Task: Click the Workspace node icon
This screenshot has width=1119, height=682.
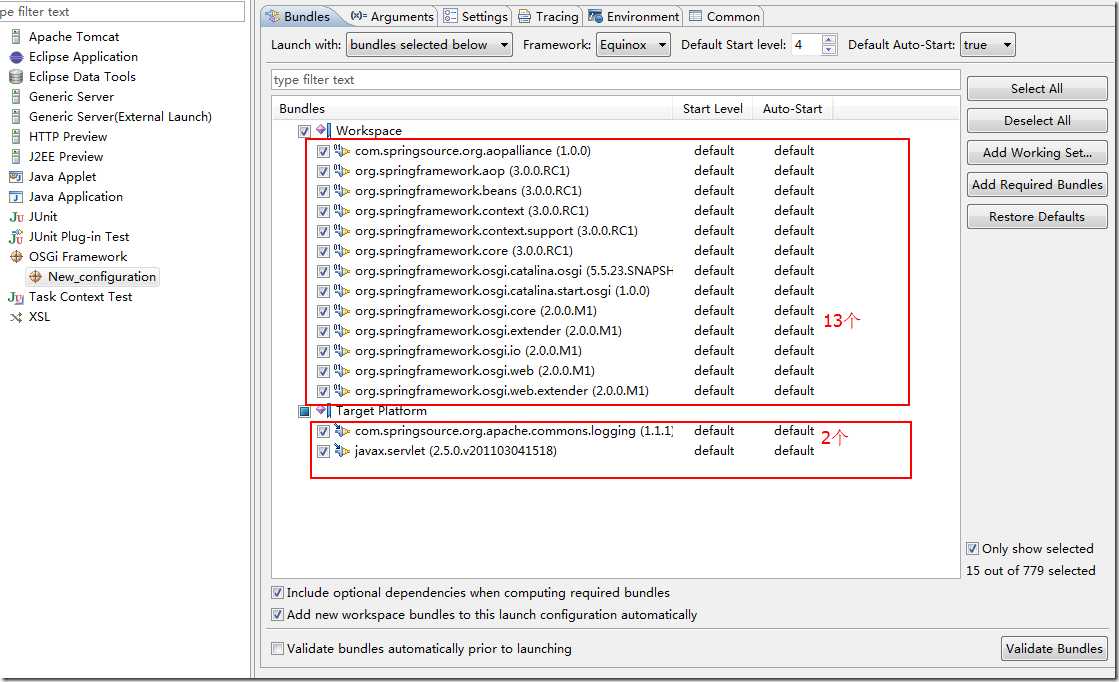Action: pos(323,130)
